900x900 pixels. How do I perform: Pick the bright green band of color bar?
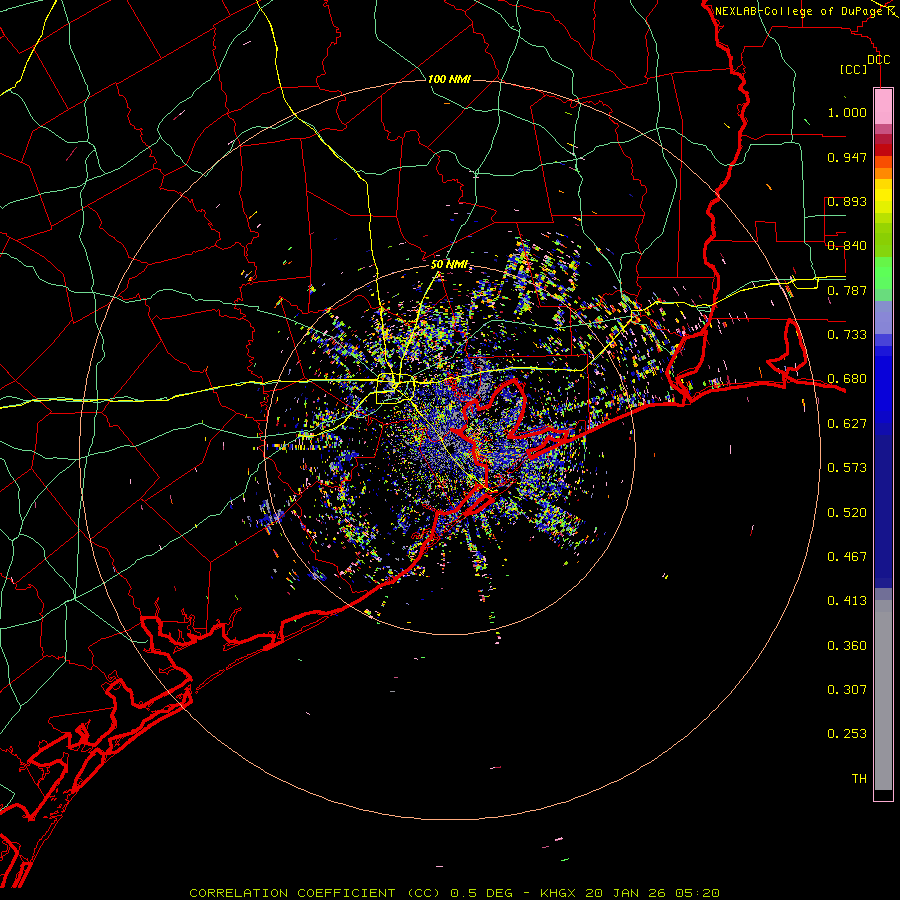[883, 273]
